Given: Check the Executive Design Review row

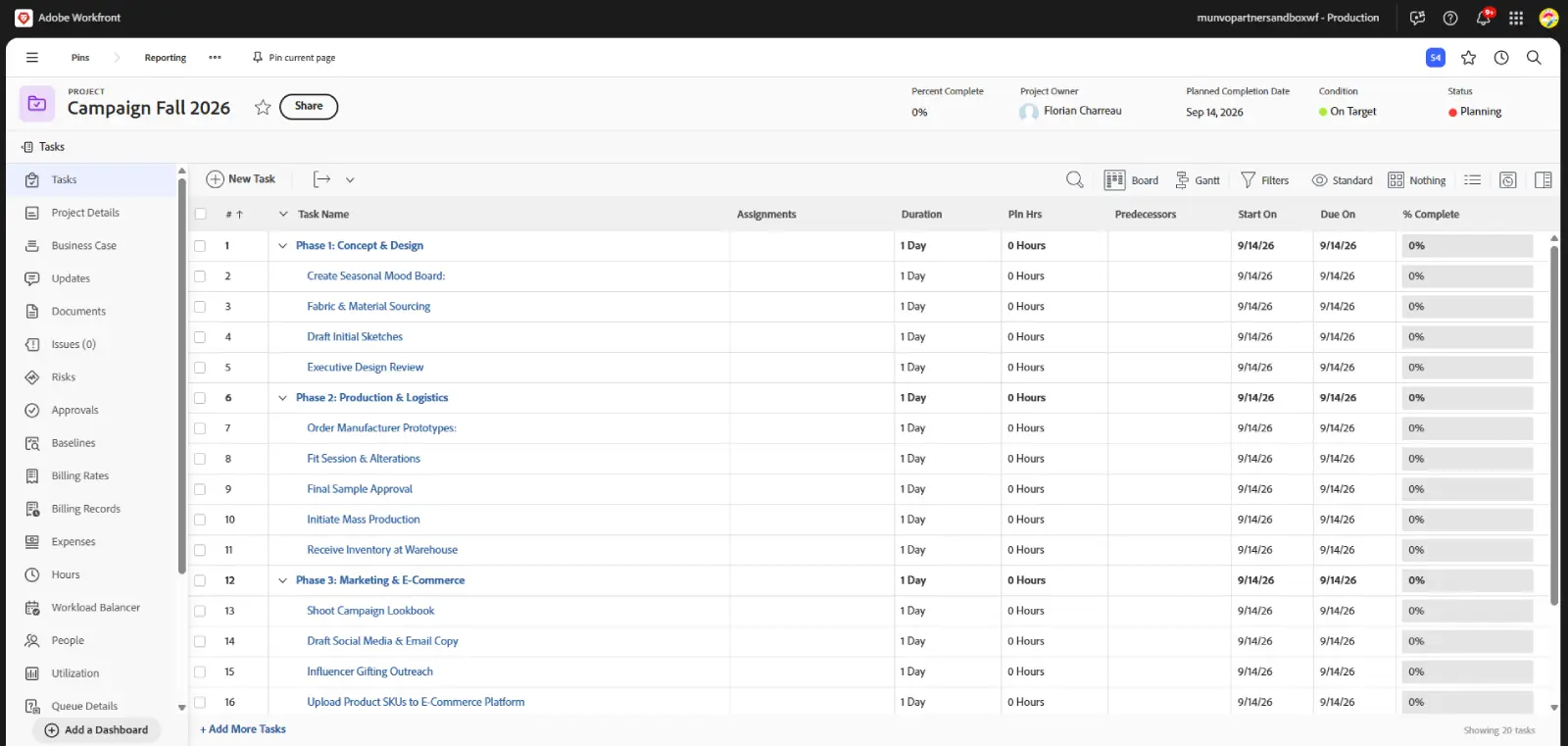Looking at the screenshot, I should pyautogui.click(x=200, y=368).
